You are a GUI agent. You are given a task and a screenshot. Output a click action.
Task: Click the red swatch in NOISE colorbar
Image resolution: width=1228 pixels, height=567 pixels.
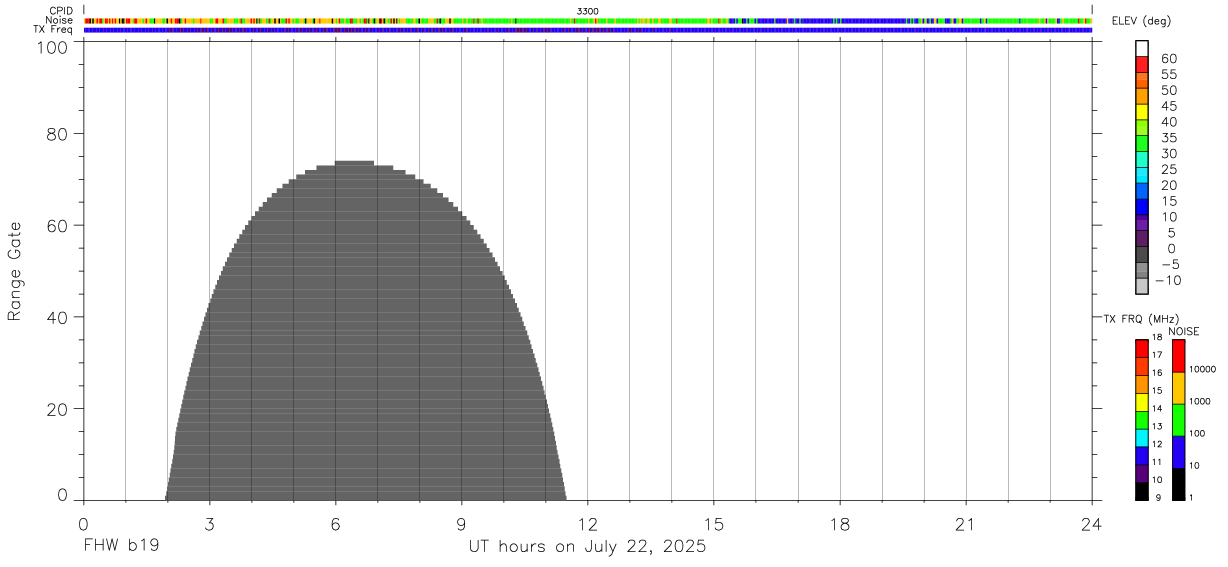(x=1179, y=356)
